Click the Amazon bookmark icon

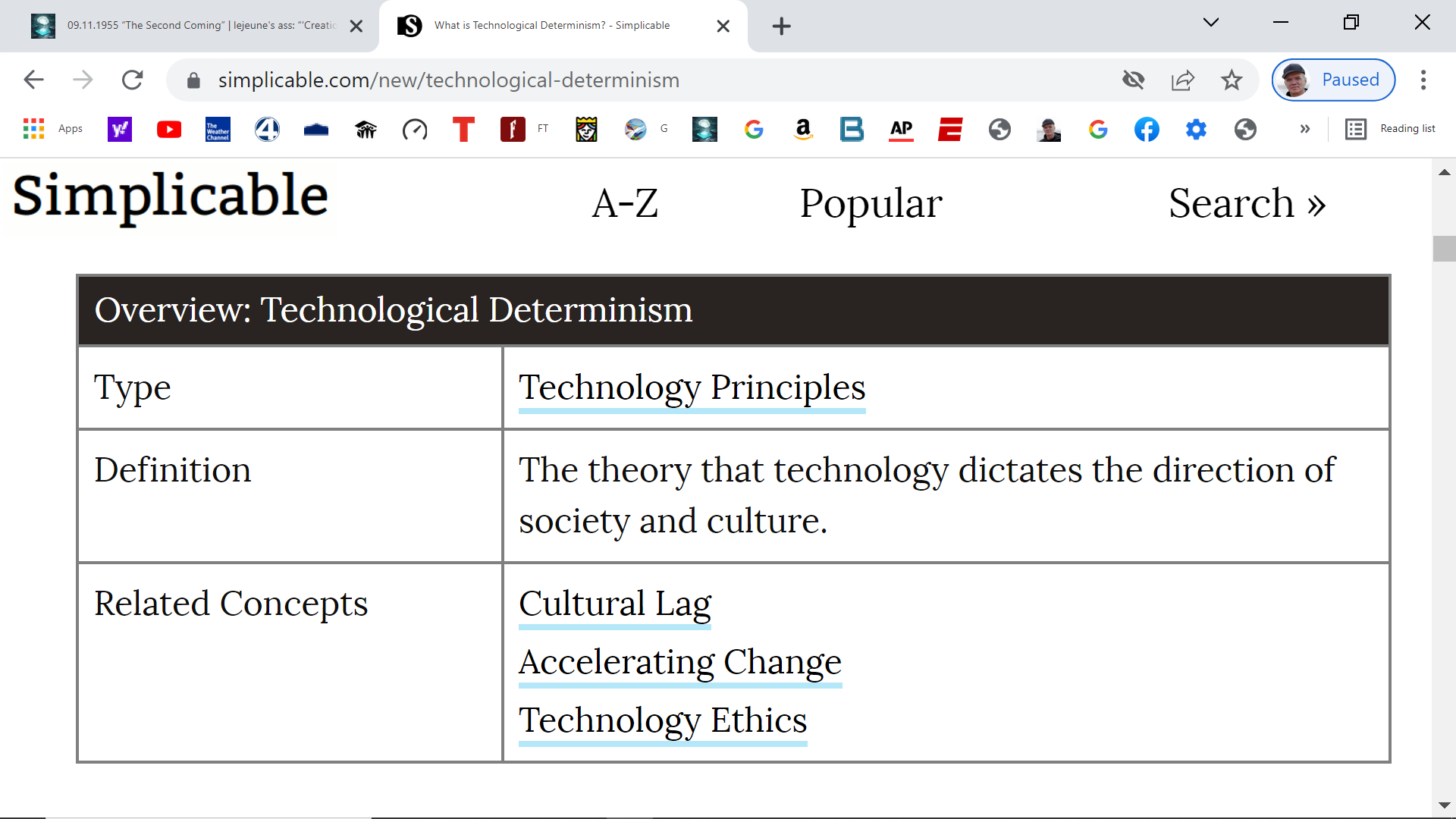tap(803, 130)
